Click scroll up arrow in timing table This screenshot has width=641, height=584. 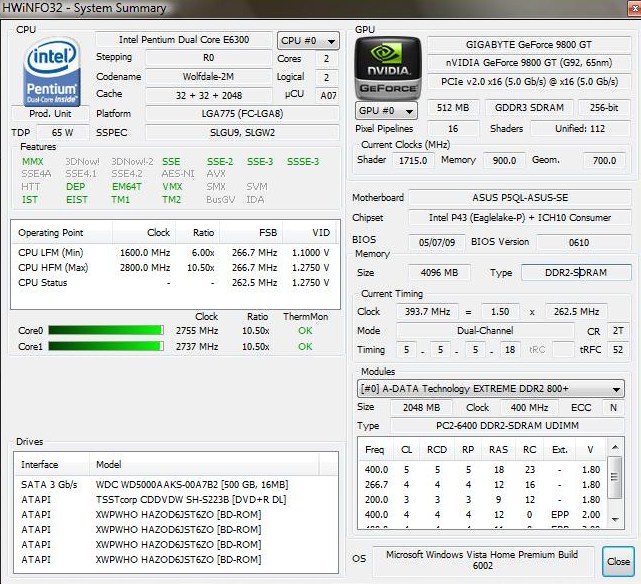tap(615, 447)
